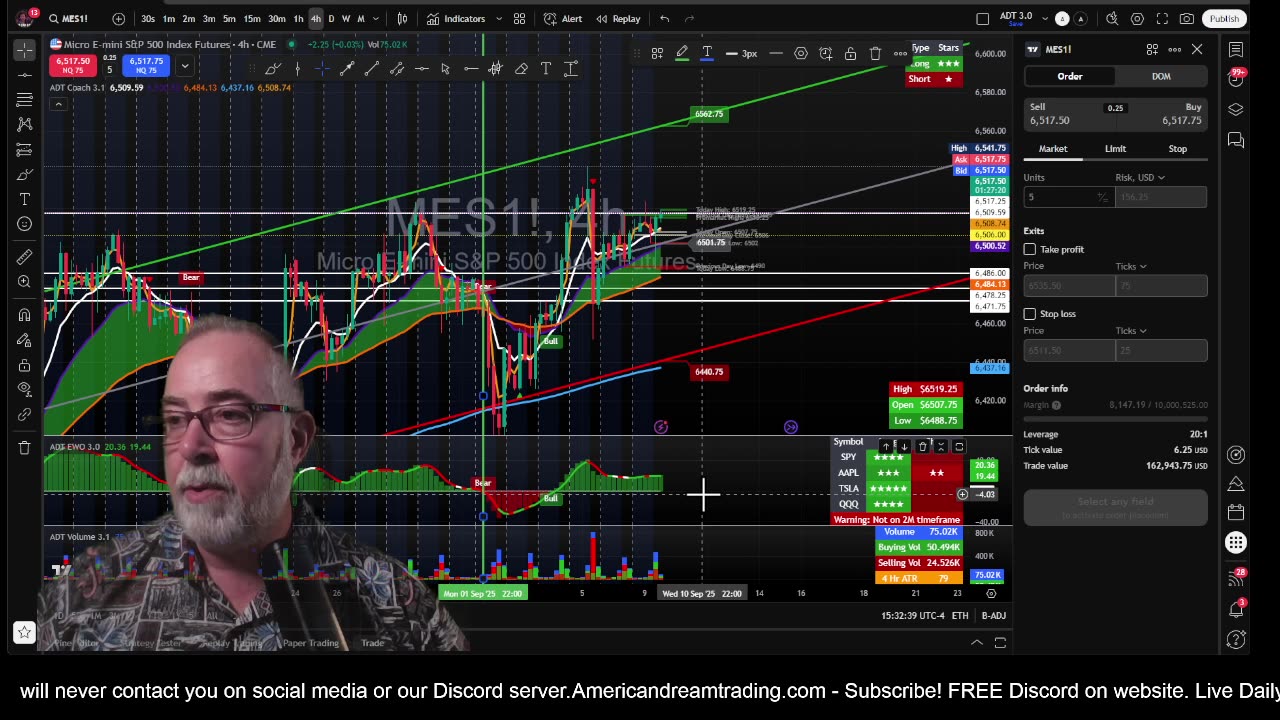This screenshot has height=720, width=1280.
Task: Take a chart snapshot with camera icon
Action: pos(1187,19)
